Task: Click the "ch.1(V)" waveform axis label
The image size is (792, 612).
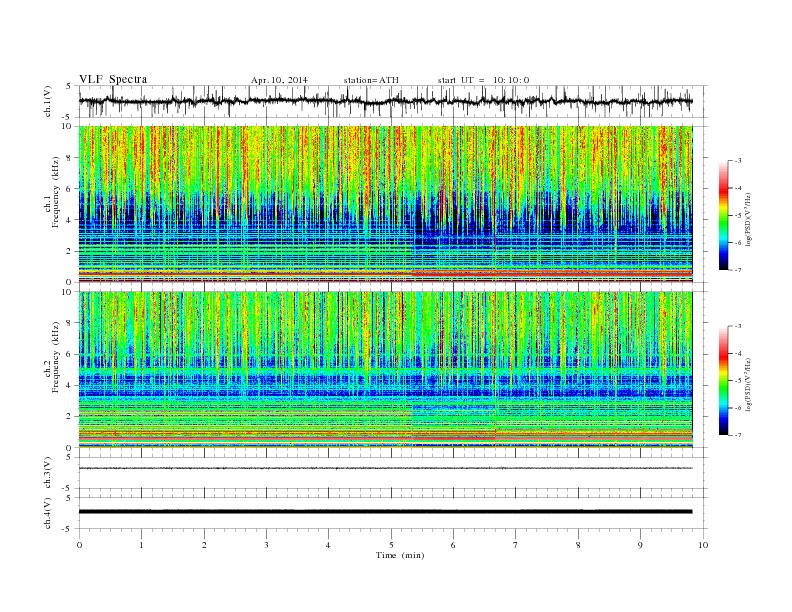Action: pos(48,101)
